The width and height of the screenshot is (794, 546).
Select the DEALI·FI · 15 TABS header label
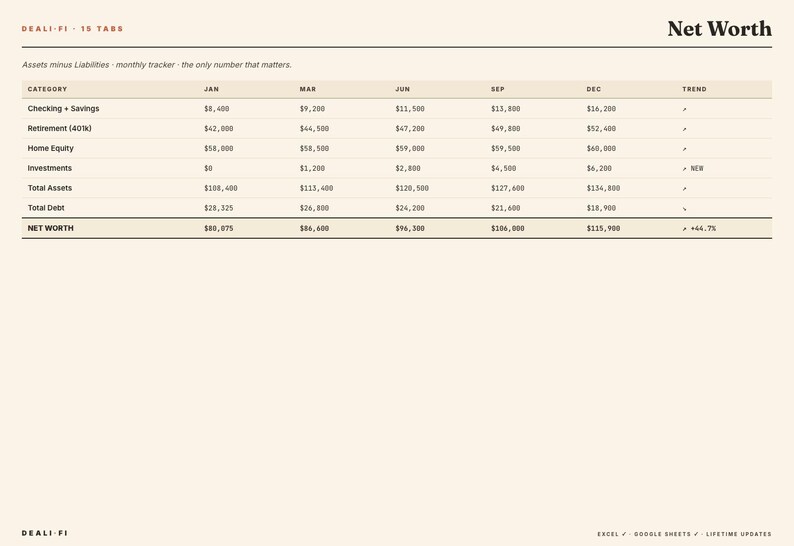coord(72,29)
